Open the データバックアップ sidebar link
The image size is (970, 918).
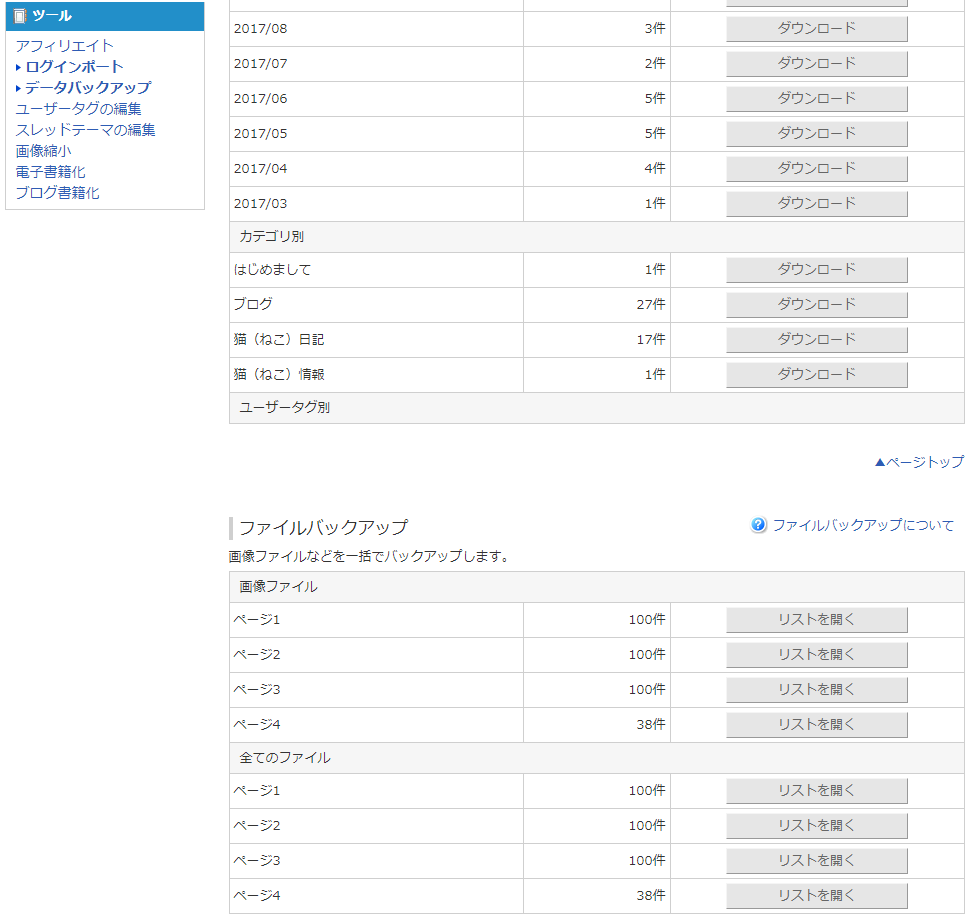(x=88, y=88)
